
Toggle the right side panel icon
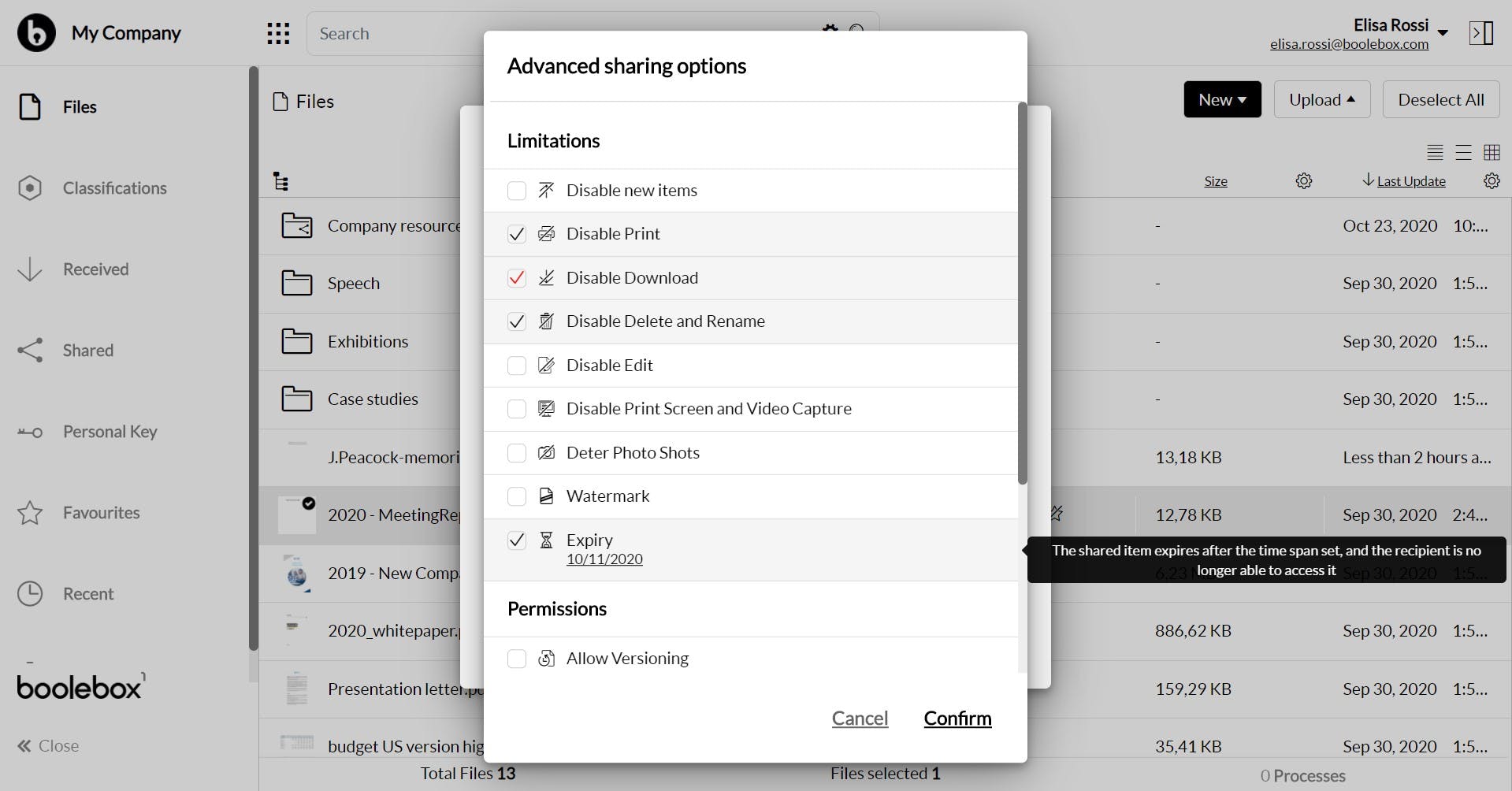click(1481, 33)
